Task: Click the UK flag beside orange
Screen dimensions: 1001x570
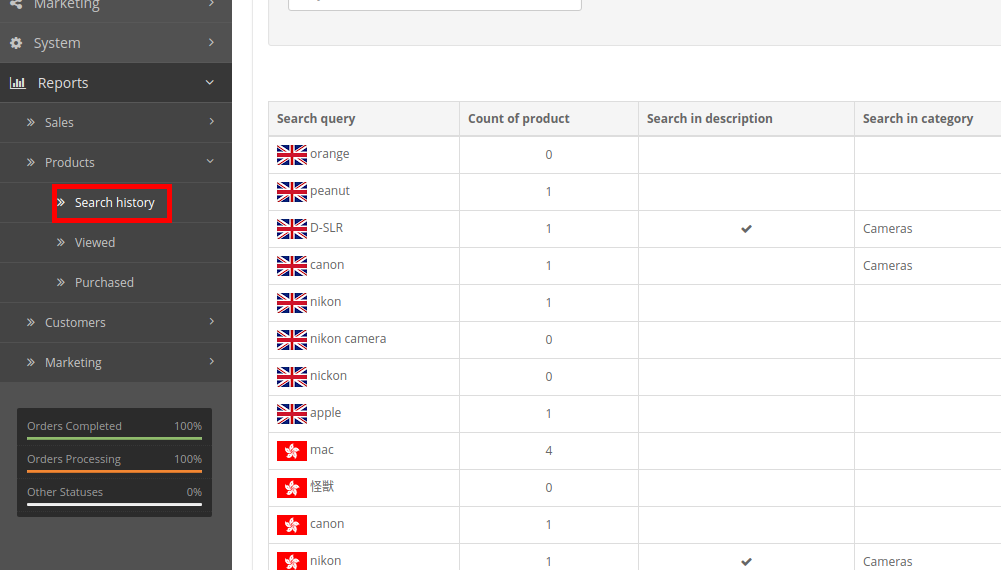Action: pos(292,154)
